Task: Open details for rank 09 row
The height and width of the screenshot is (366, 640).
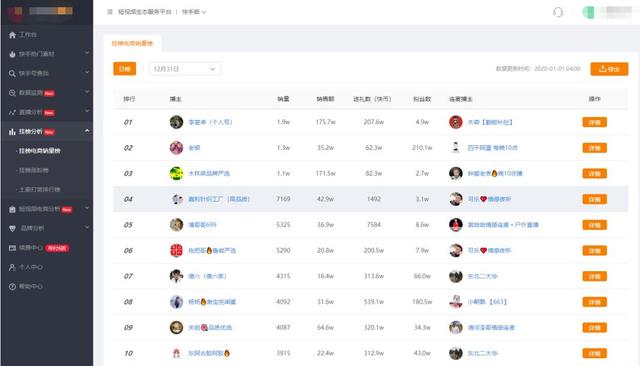Action: (594, 328)
